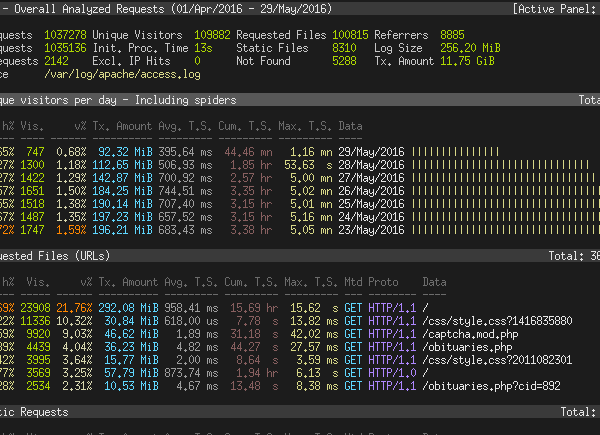Screen dimensions: 600x435
Task: Select the 27/May/2016 date row
Action: click(300, 178)
